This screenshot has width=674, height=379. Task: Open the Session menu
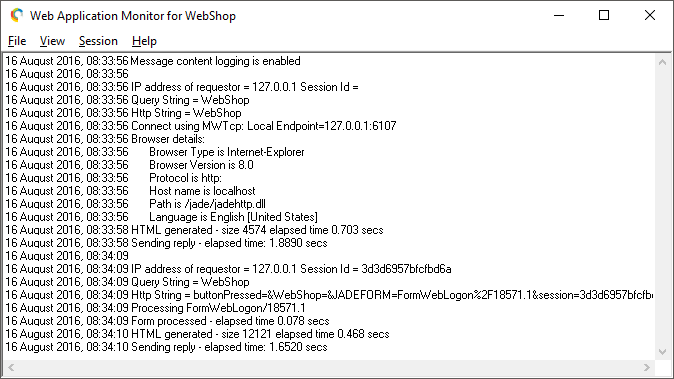pos(98,41)
